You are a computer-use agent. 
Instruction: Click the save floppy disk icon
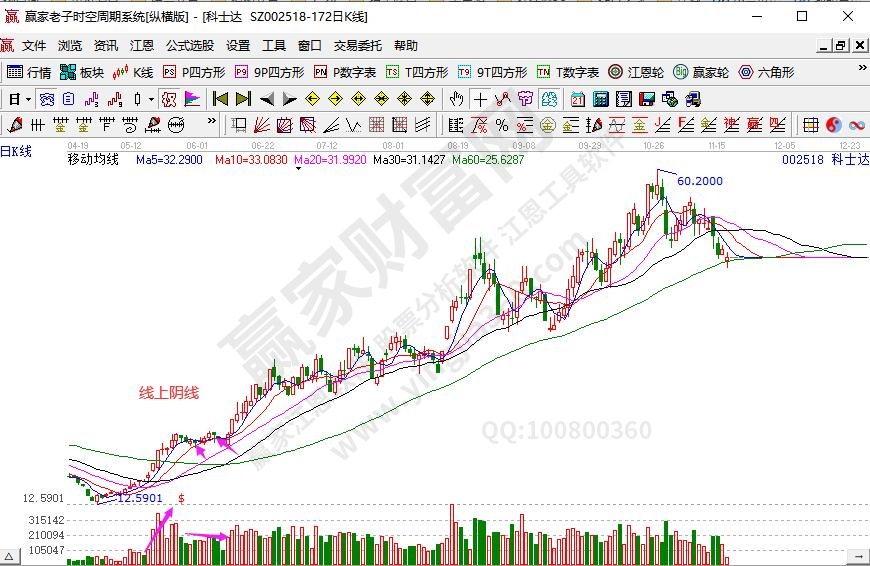tap(646, 99)
